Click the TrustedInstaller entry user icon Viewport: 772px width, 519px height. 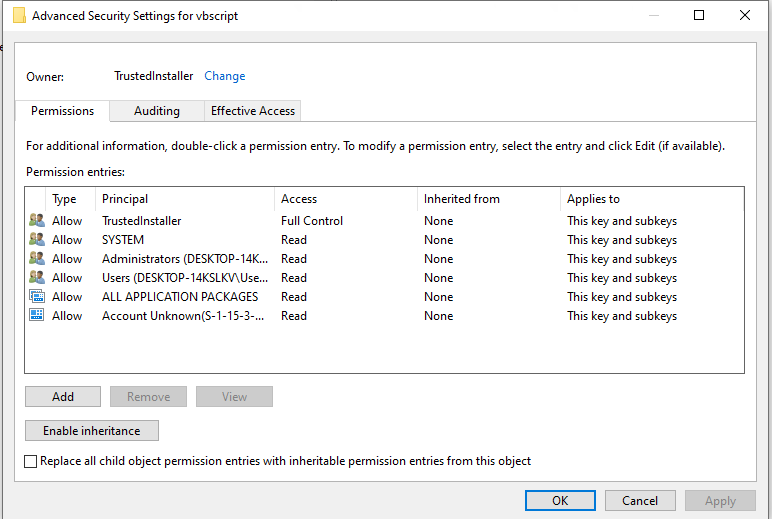(x=37, y=221)
